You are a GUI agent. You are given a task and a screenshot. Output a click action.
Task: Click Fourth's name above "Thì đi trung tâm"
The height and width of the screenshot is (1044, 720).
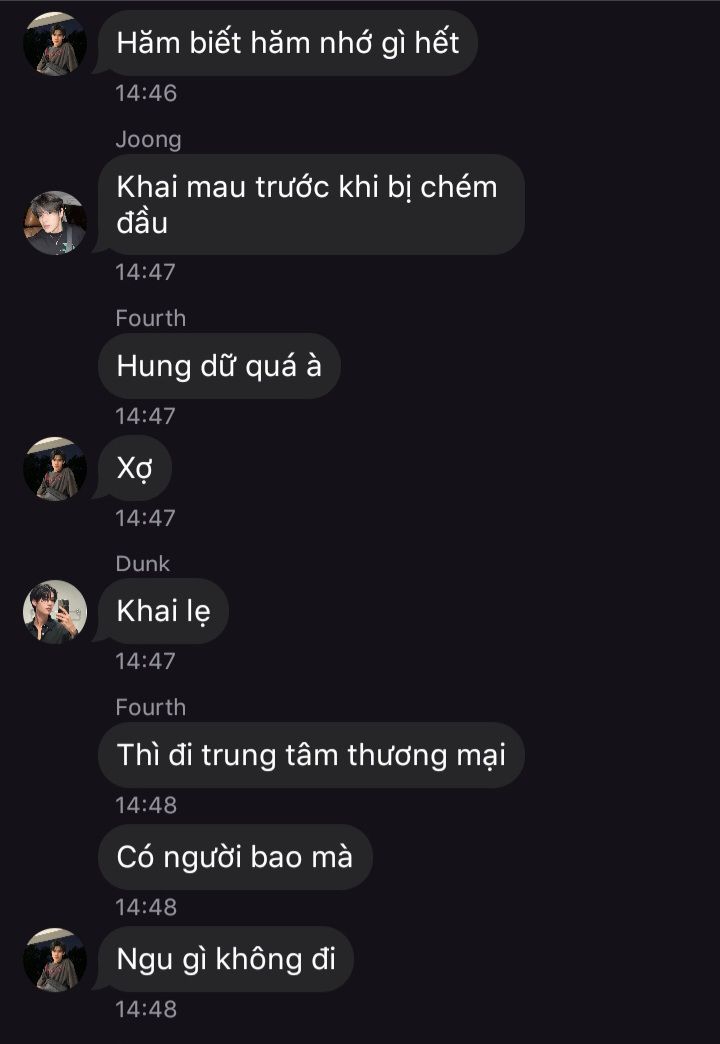[x=151, y=707]
